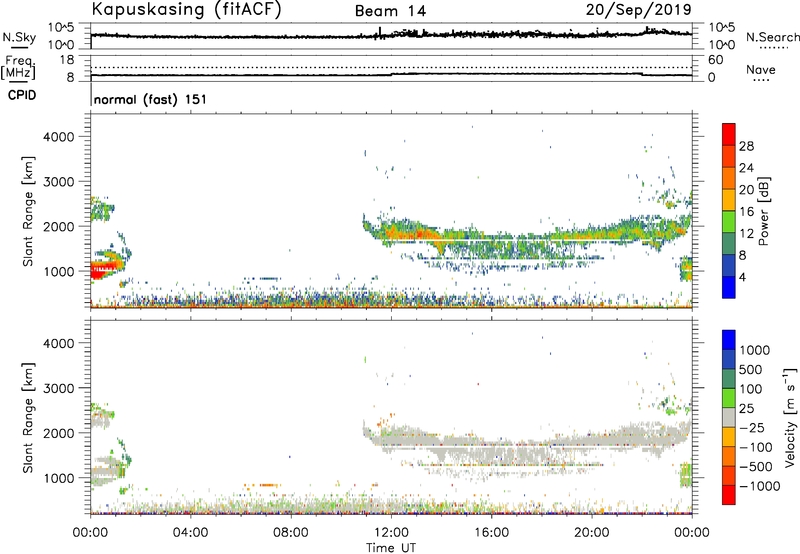800x554 pixels.
Task: Click the 60 tick on Nave axis
Action: tap(715, 60)
